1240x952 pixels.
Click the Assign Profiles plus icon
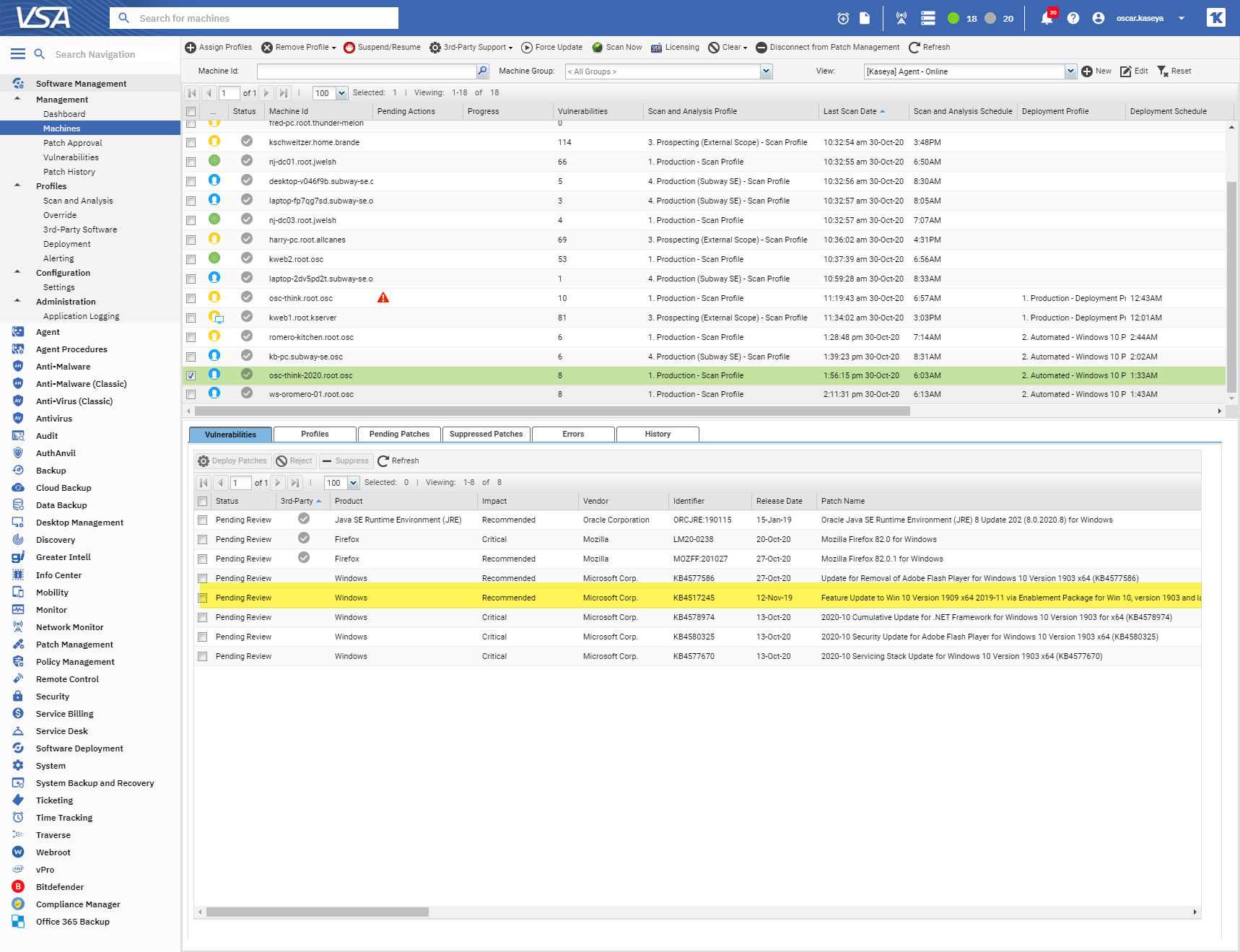(x=191, y=48)
